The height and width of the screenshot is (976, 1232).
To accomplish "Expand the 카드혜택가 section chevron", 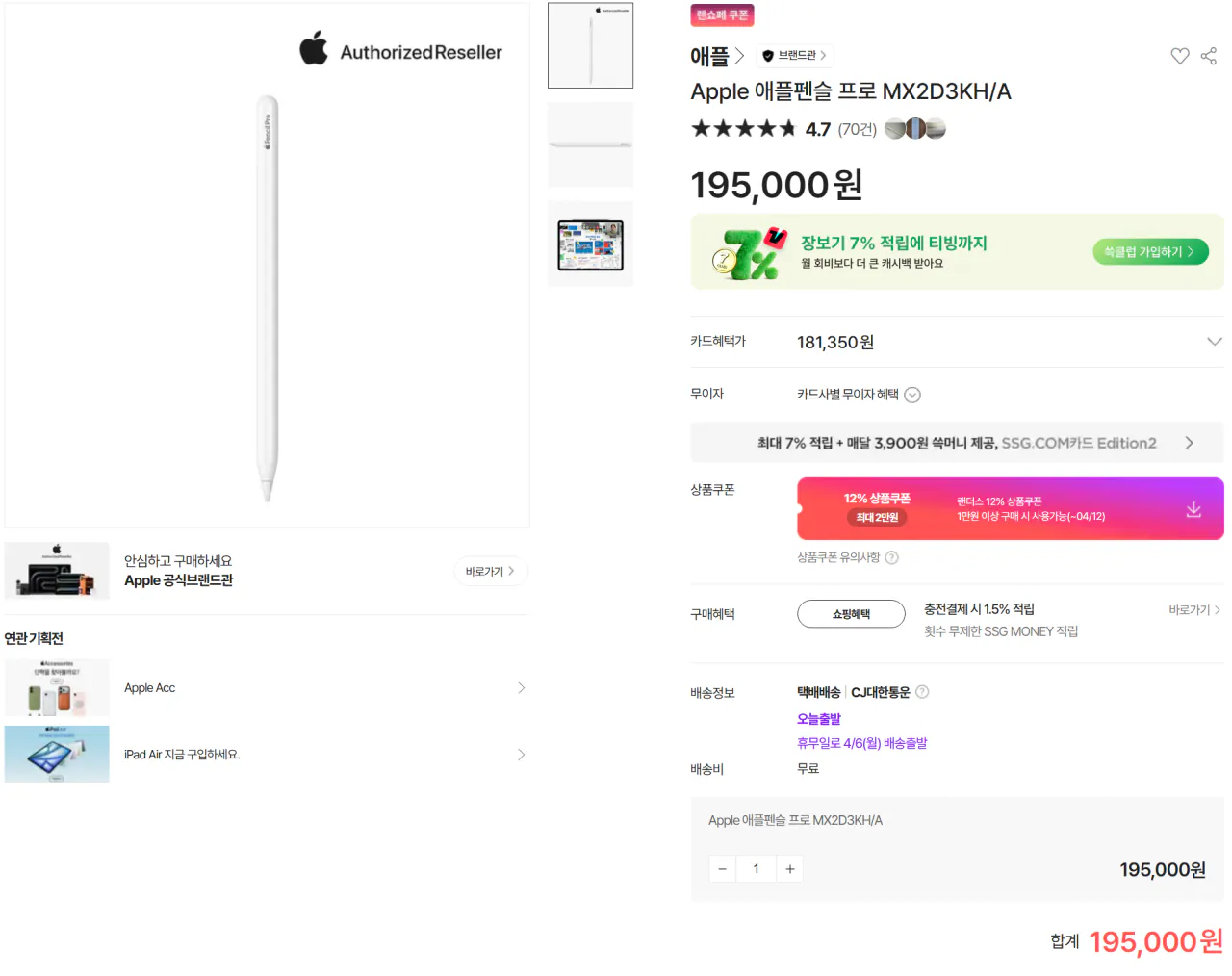I will (x=1214, y=341).
